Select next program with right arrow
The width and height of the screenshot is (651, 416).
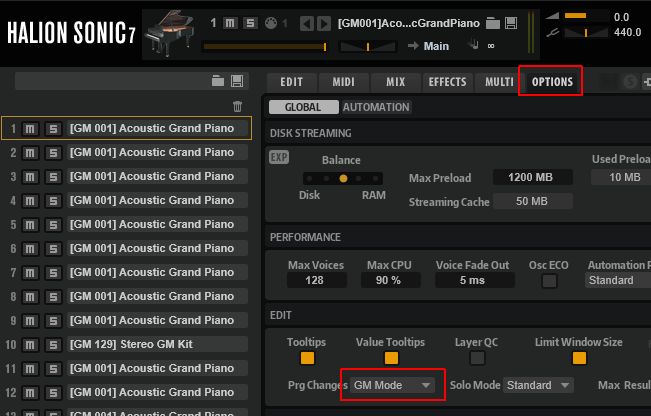coord(324,23)
